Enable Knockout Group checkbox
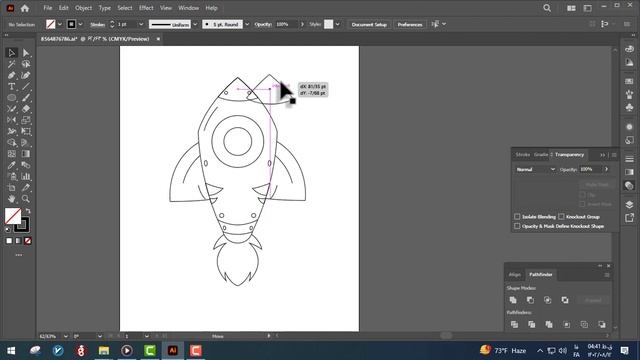640x360 pixels. (561, 217)
